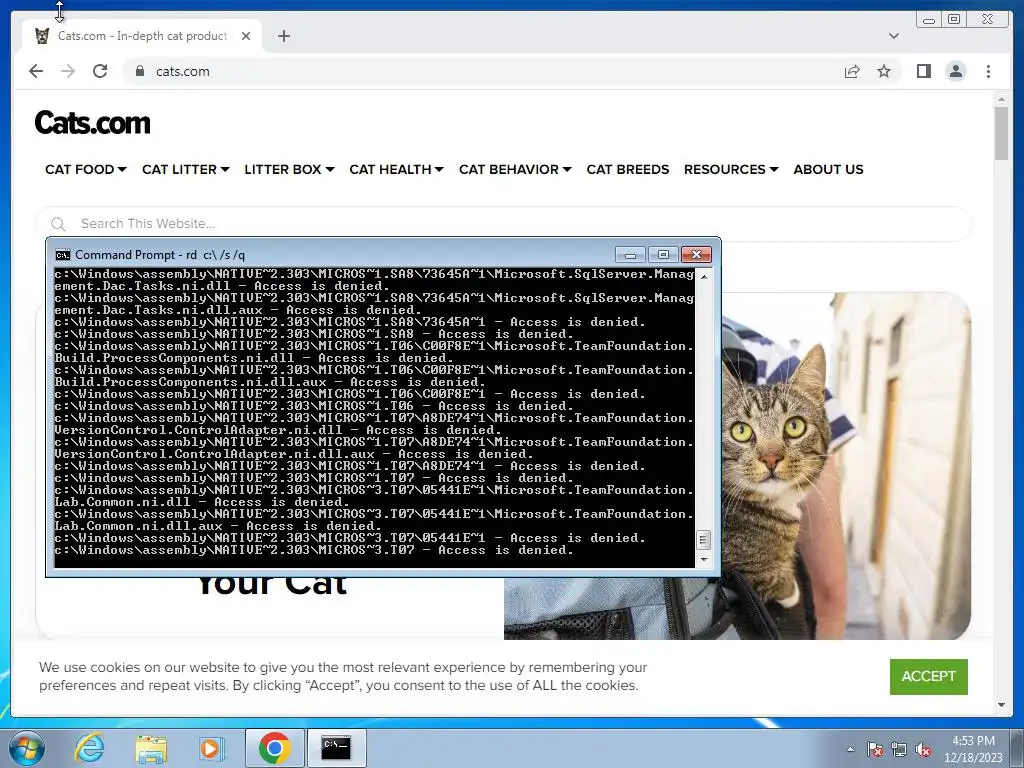The height and width of the screenshot is (768, 1024).
Task: Click the Show Desktop strip
Action: [1018, 748]
